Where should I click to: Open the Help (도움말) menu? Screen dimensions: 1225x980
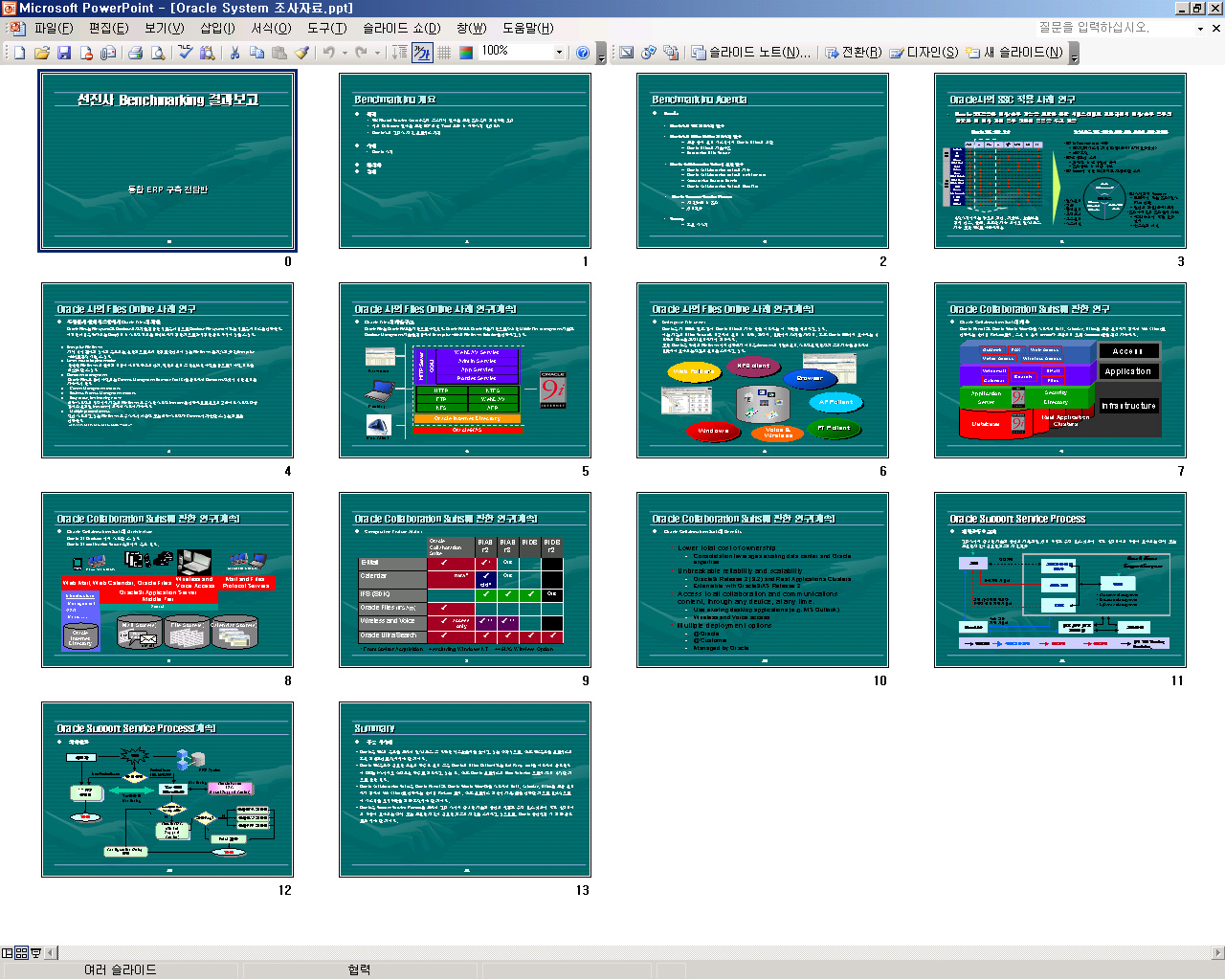point(527,29)
